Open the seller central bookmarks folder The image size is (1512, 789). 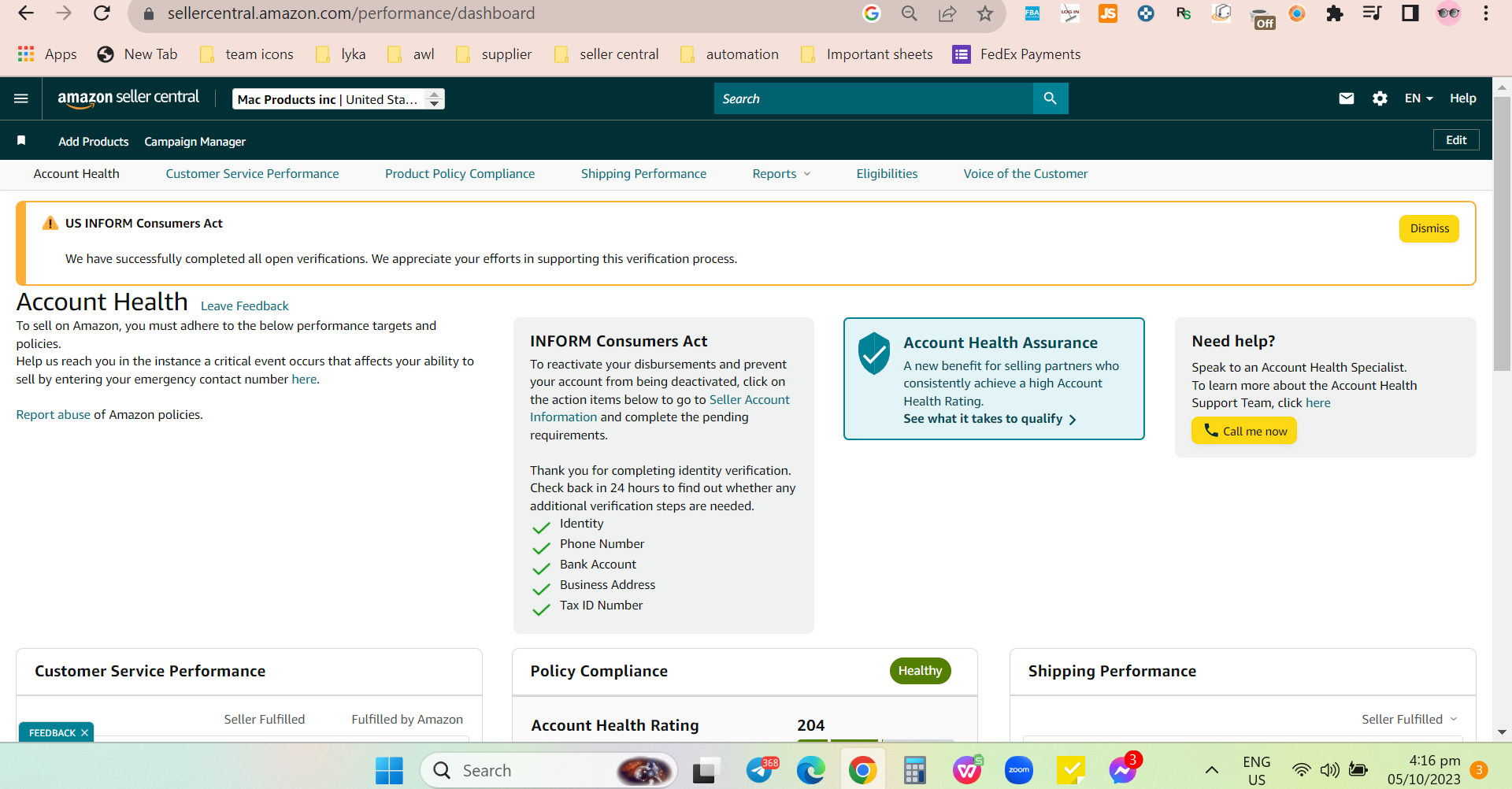(x=607, y=54)
